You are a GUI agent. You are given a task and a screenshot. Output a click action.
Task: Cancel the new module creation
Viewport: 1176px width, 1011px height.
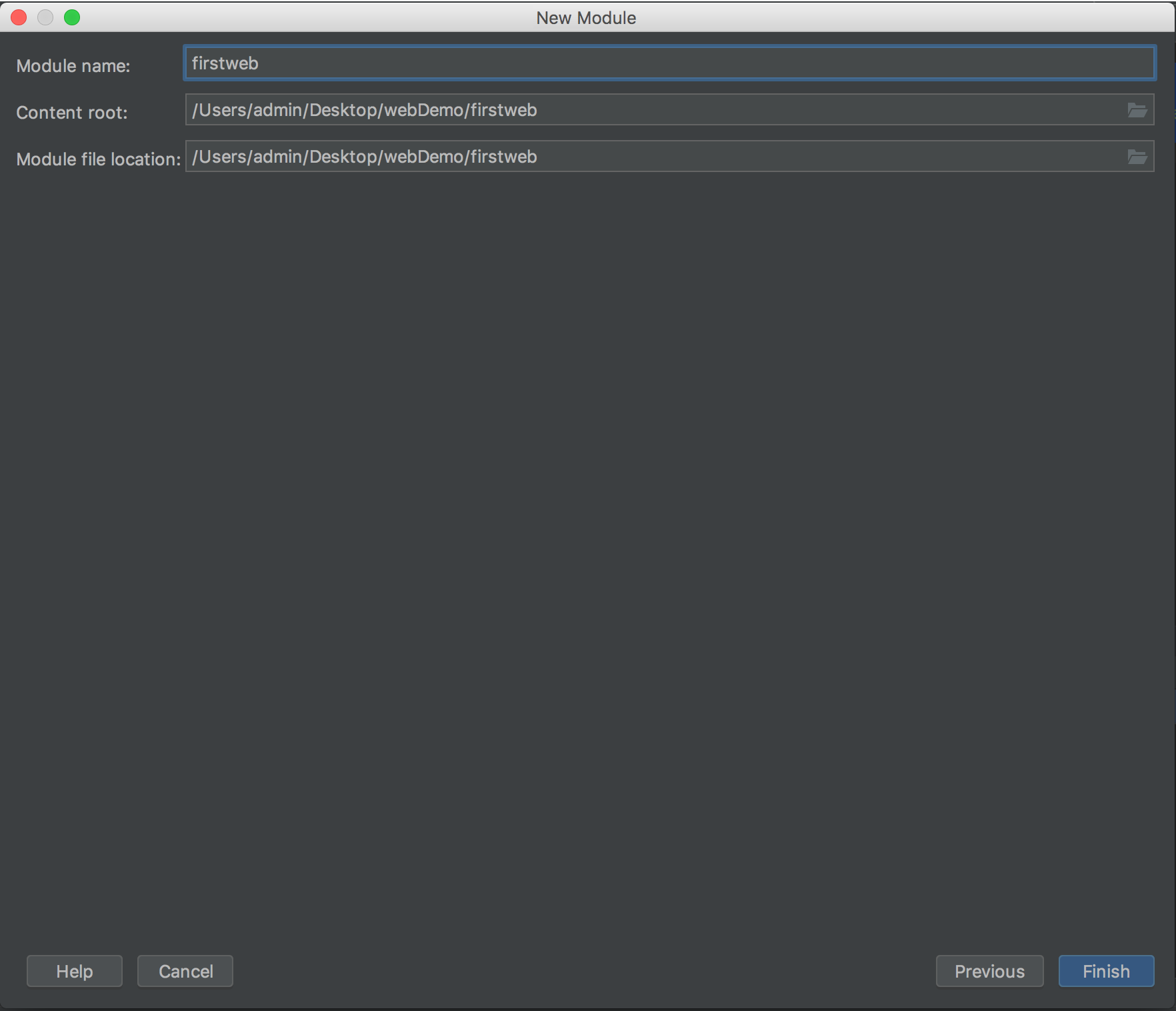point(185,971)
